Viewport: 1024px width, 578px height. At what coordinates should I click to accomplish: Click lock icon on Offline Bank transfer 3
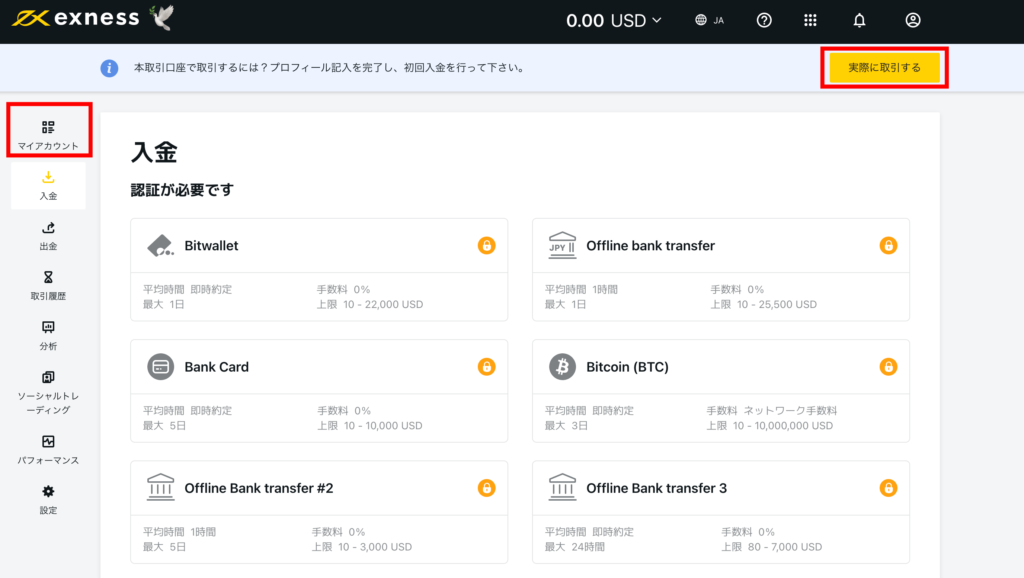(x=888, y=488)
